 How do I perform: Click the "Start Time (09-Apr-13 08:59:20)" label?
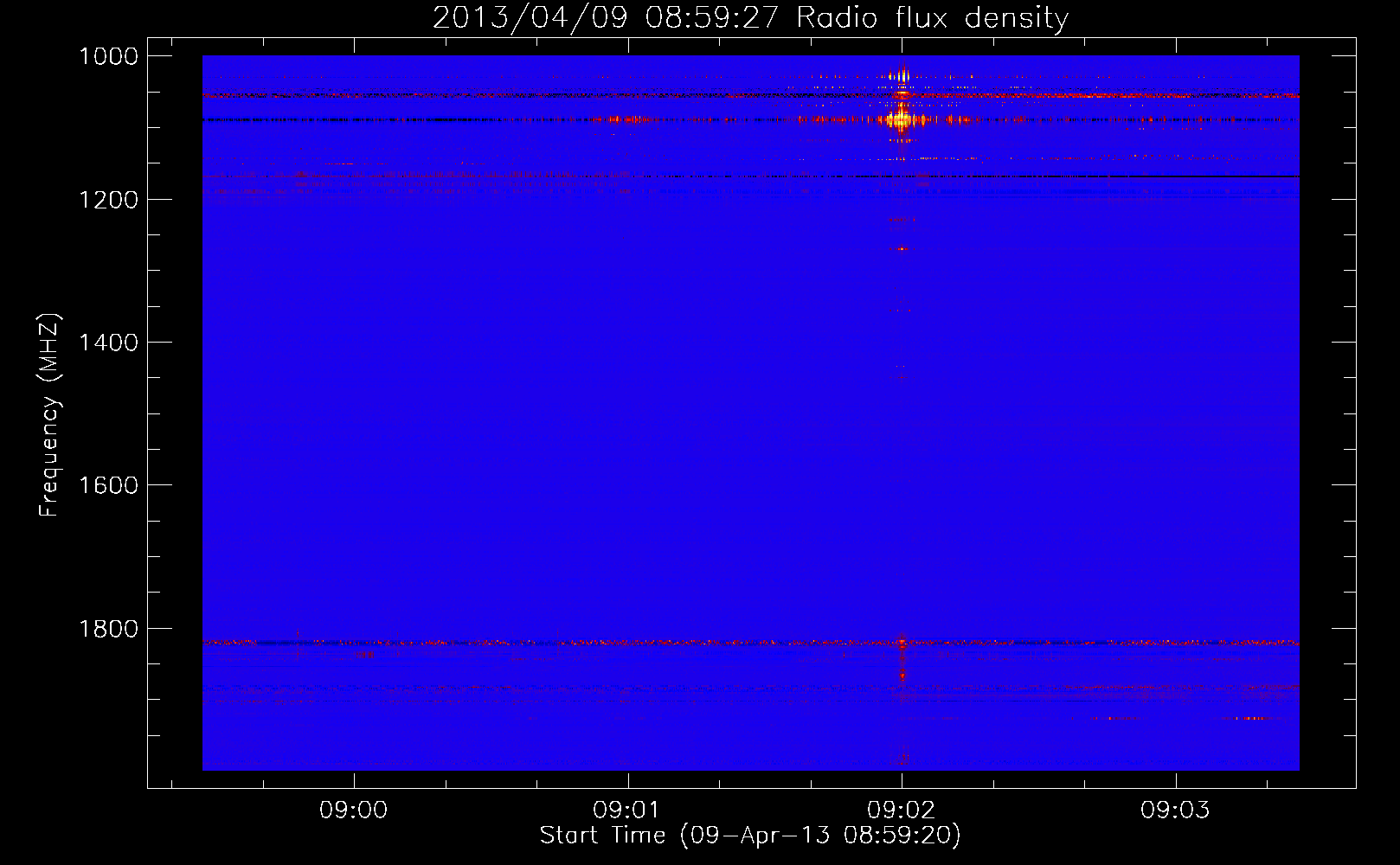tap(750, 836)
